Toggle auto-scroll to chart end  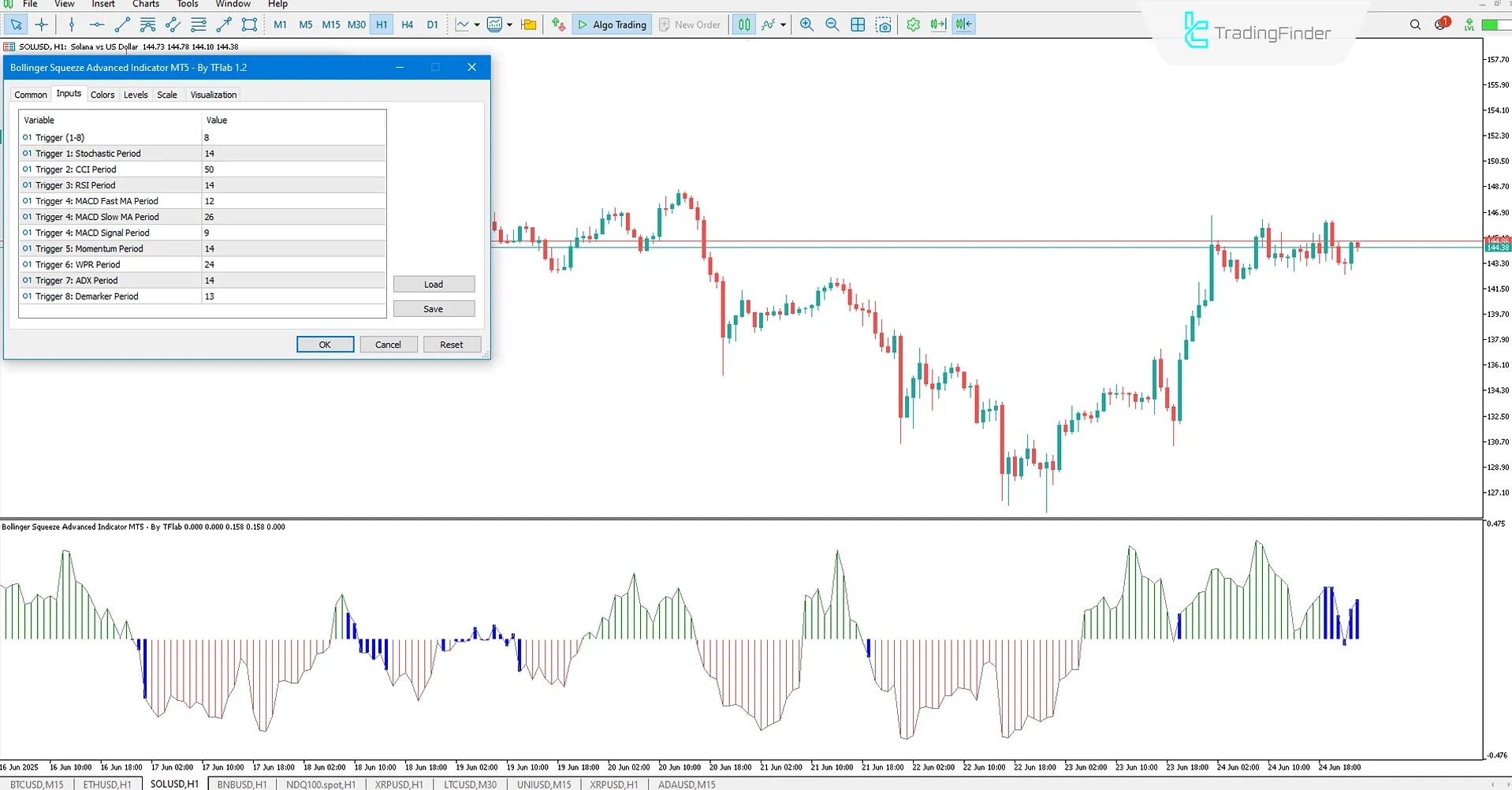point(938,24)
